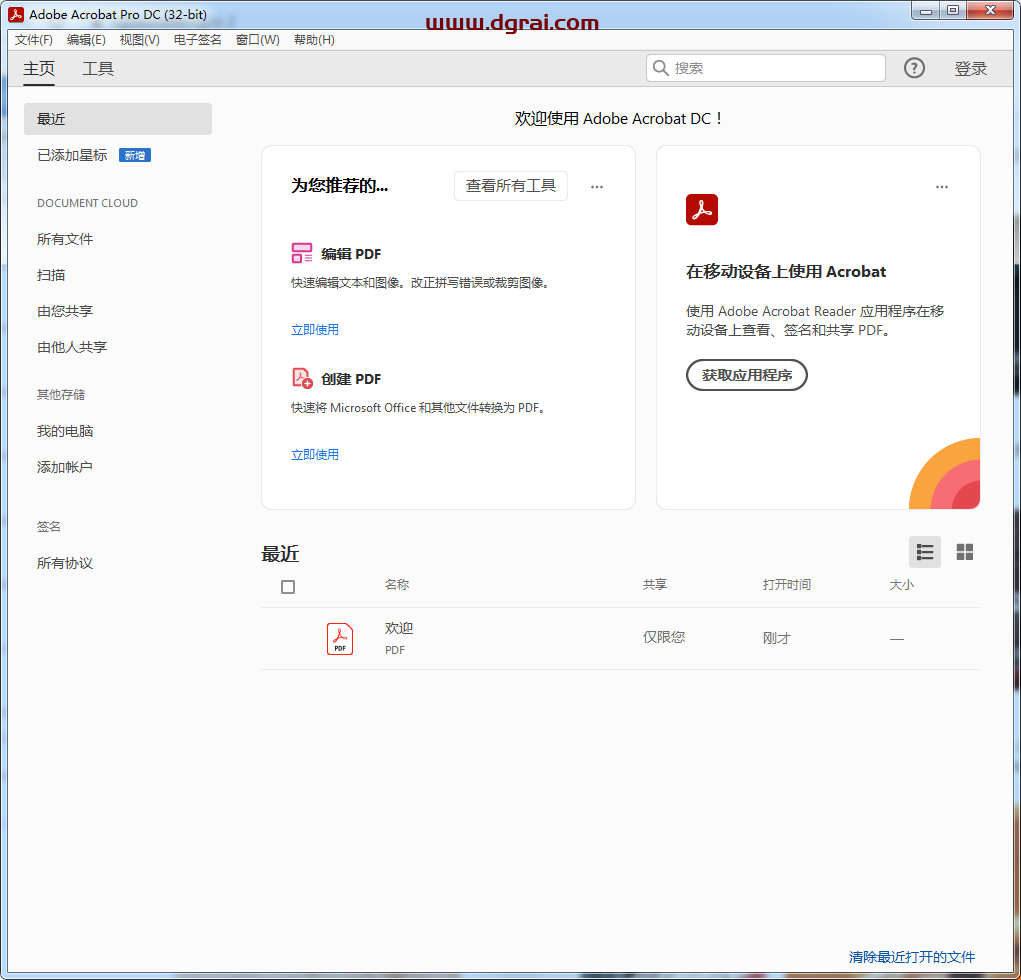Image resolution: width=1021 pixels, height=980 pixels.
Task: Click 立即使用 link under 编辑 PDF
Action: coord(315,330)
